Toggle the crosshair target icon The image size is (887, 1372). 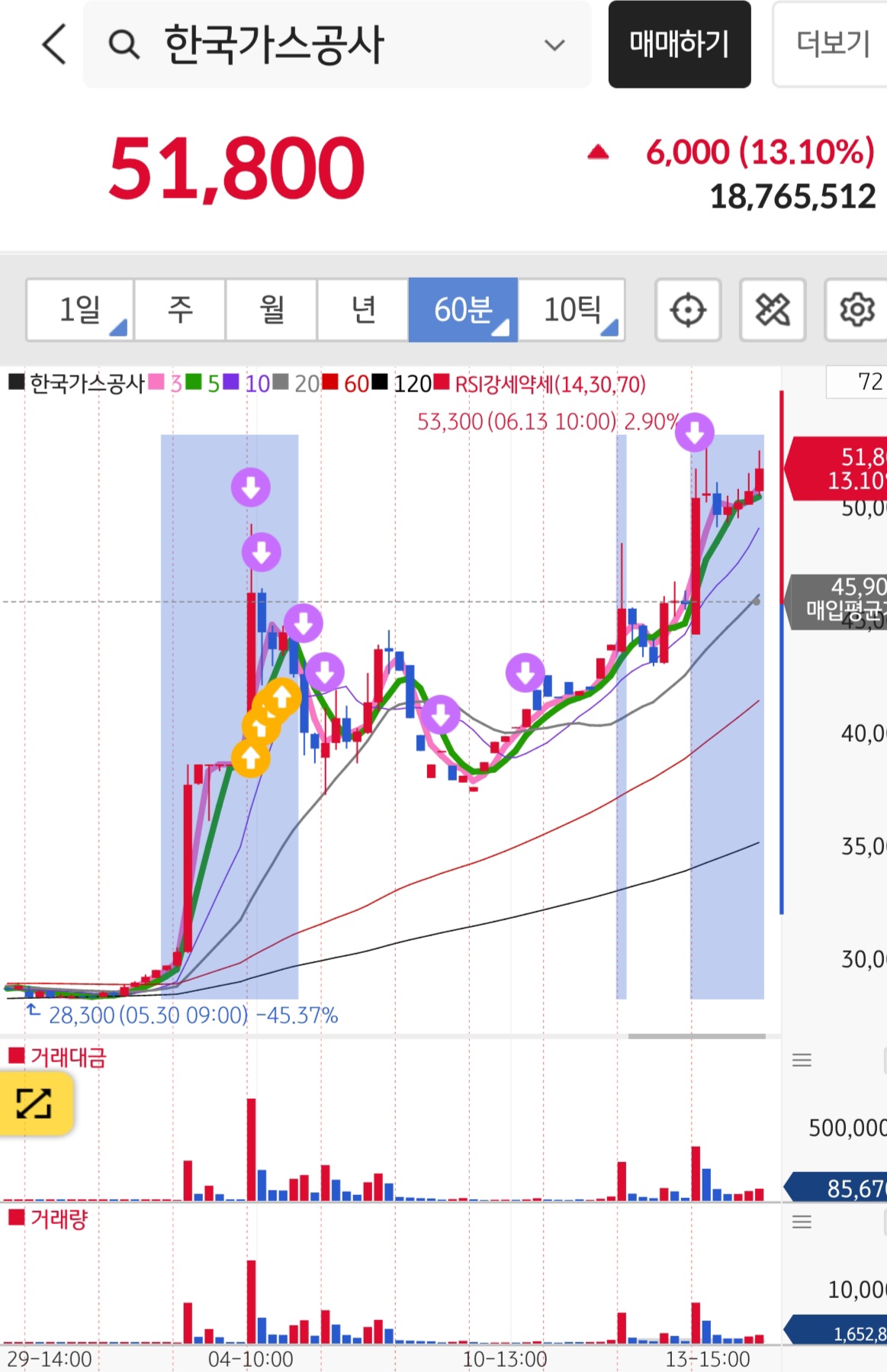[x=688, y=310]
